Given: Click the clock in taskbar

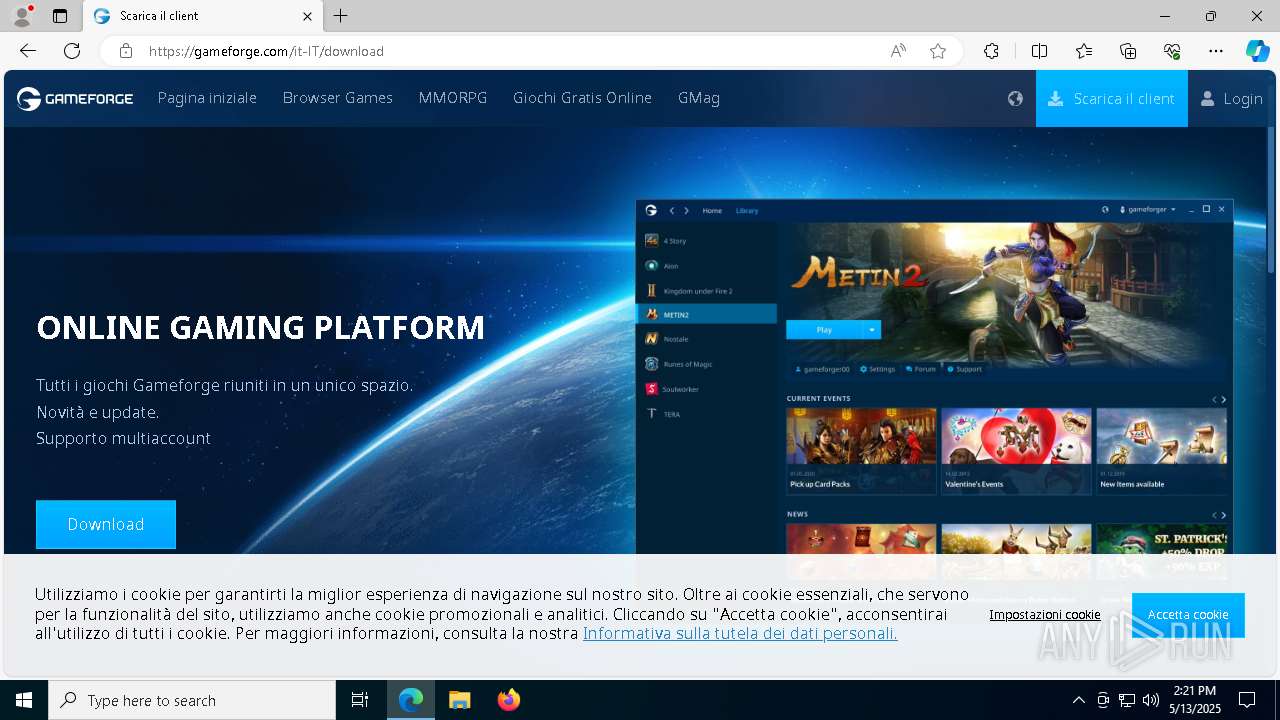Looking at the screenshot, I should coord(1197,700).
